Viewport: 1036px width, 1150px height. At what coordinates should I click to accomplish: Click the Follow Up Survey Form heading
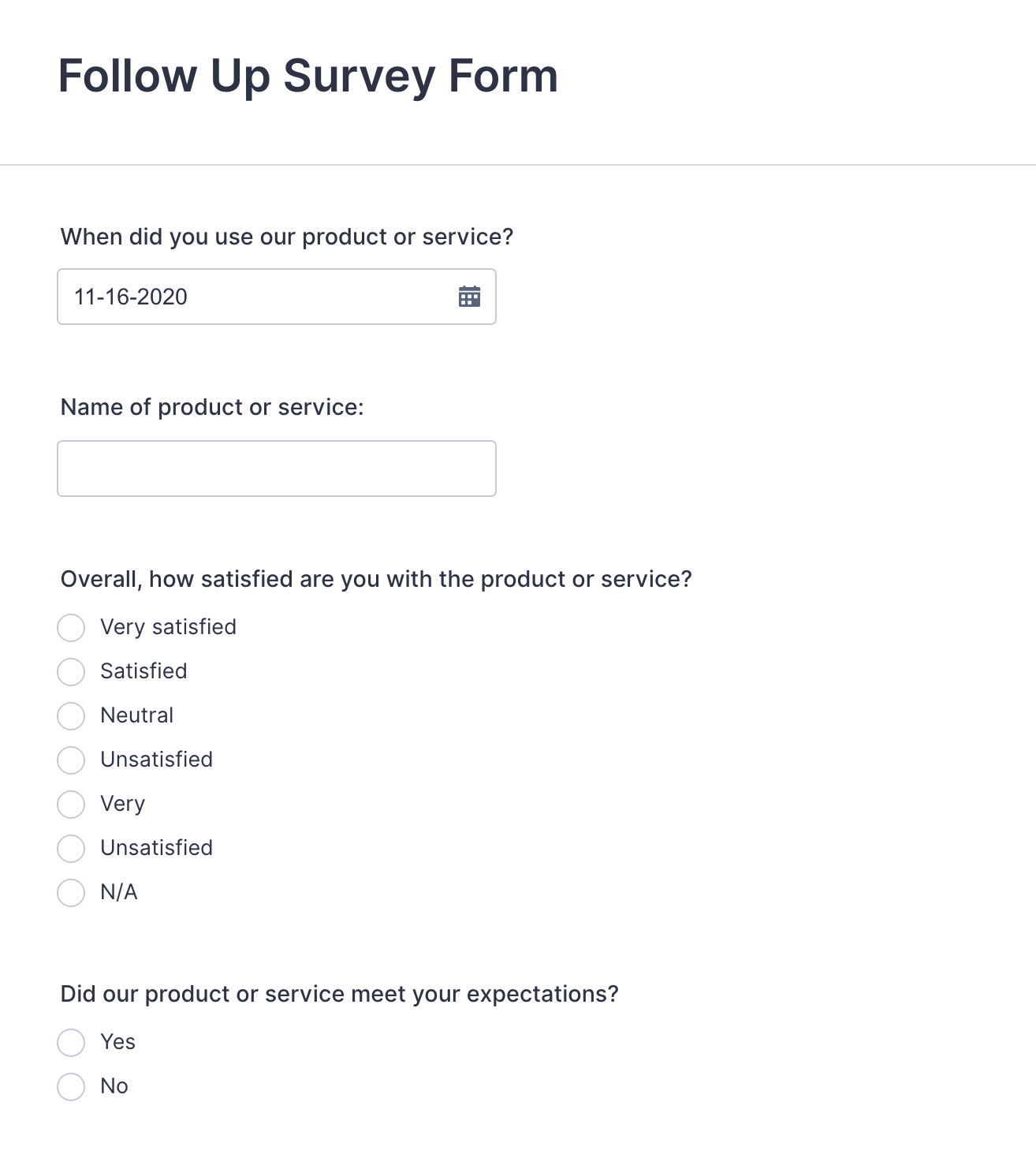[x=307, y=77]
